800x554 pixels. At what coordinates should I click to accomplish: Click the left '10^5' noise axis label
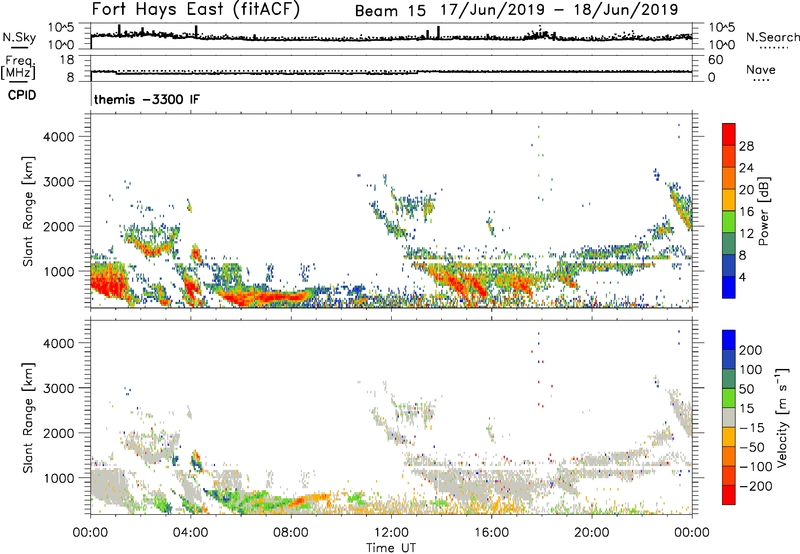[x=60, y=28]
